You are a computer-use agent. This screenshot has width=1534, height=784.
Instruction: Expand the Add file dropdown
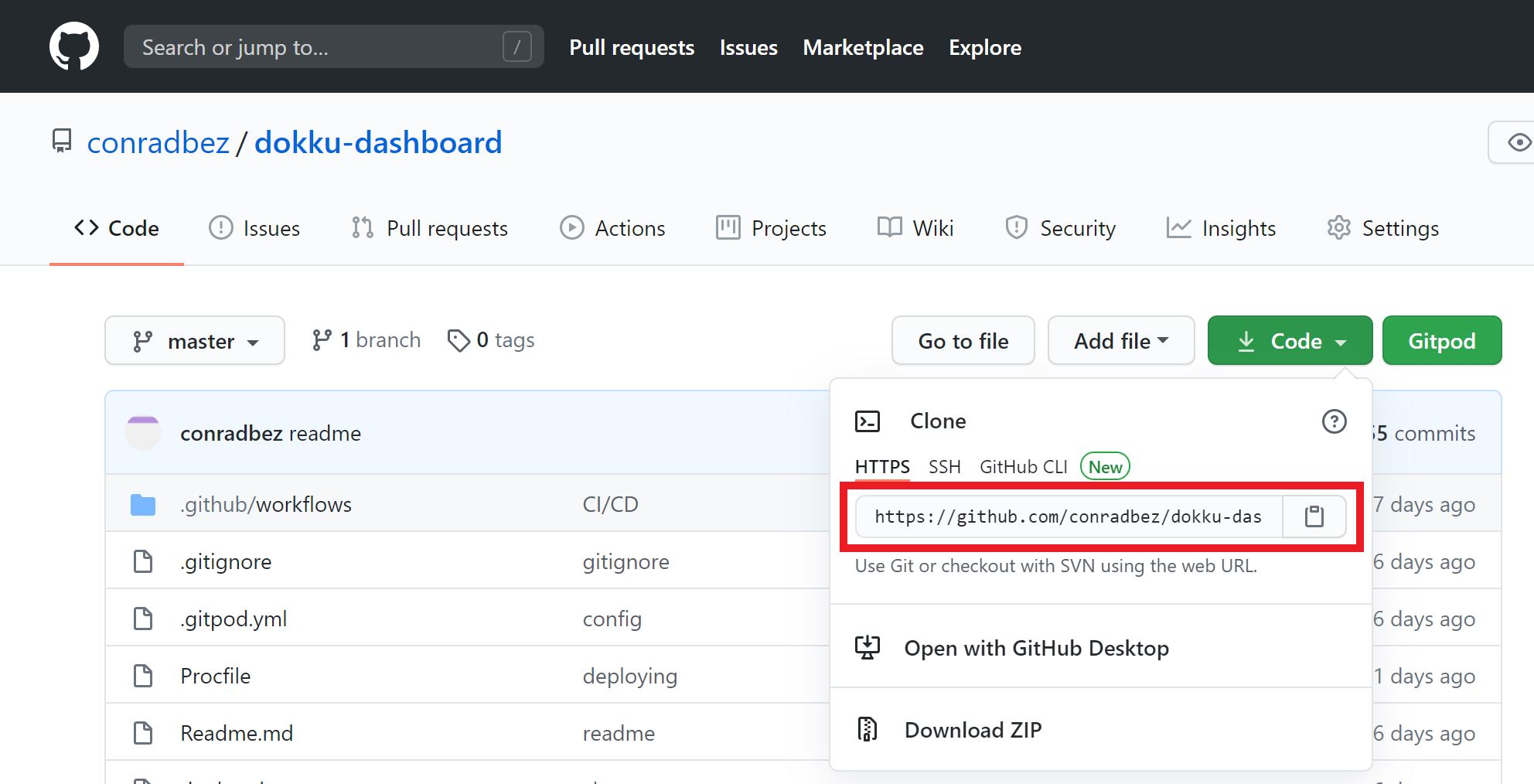coord(1121,340)
